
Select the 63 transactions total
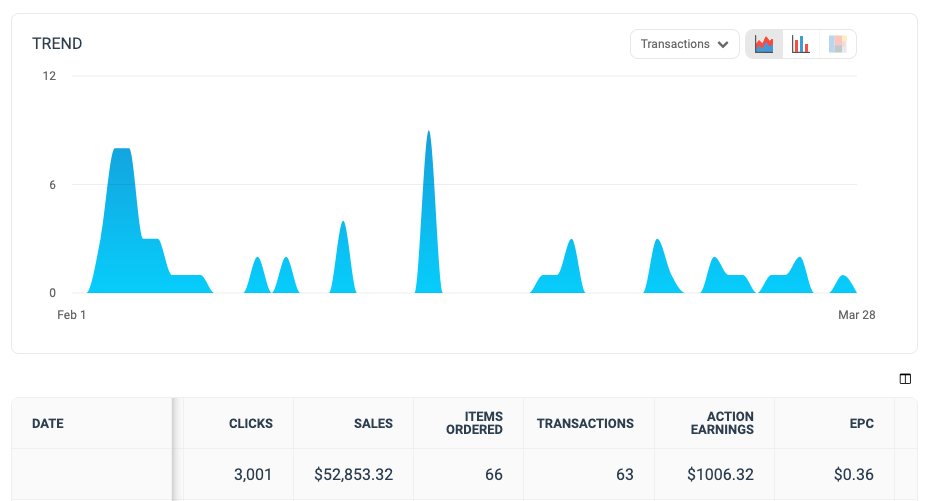(x=625, y=474)
